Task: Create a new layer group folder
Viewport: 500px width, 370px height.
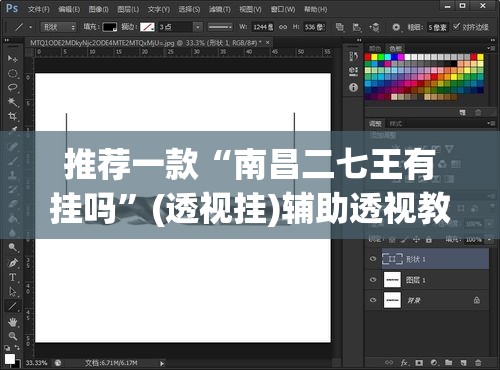Action: point(448,363)
